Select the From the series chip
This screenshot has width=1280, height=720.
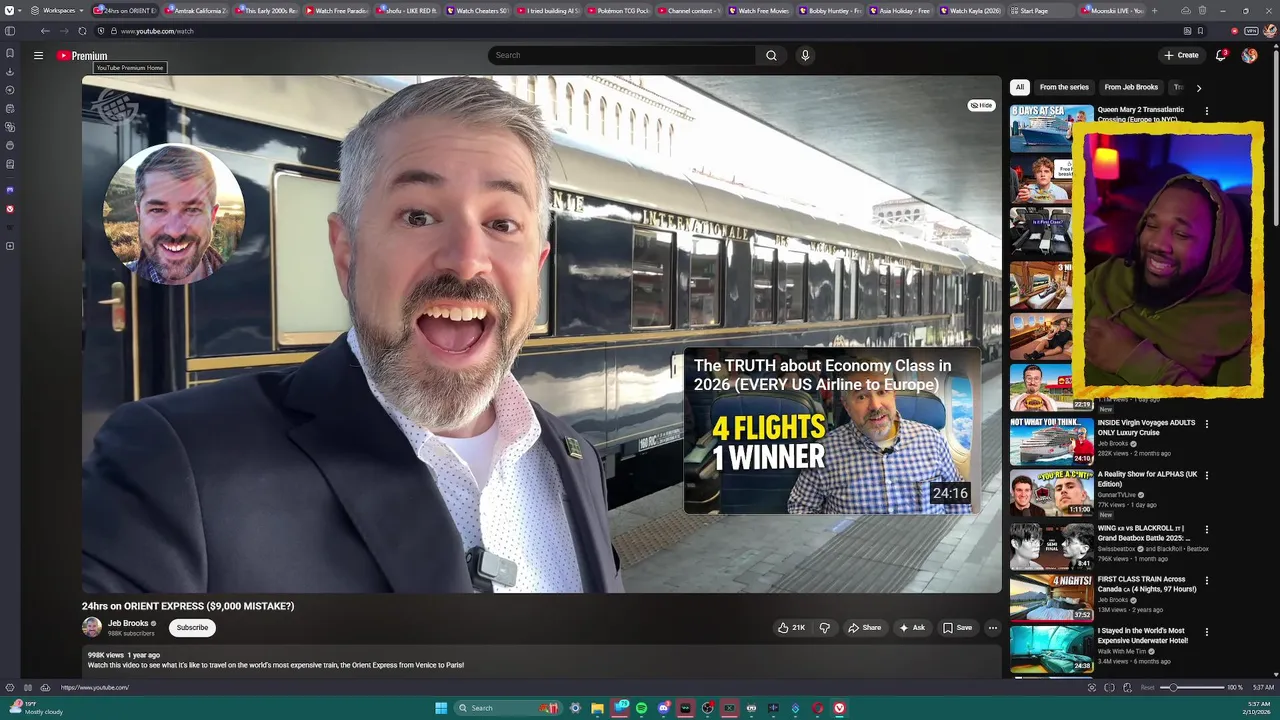(x=1064, y=87)
